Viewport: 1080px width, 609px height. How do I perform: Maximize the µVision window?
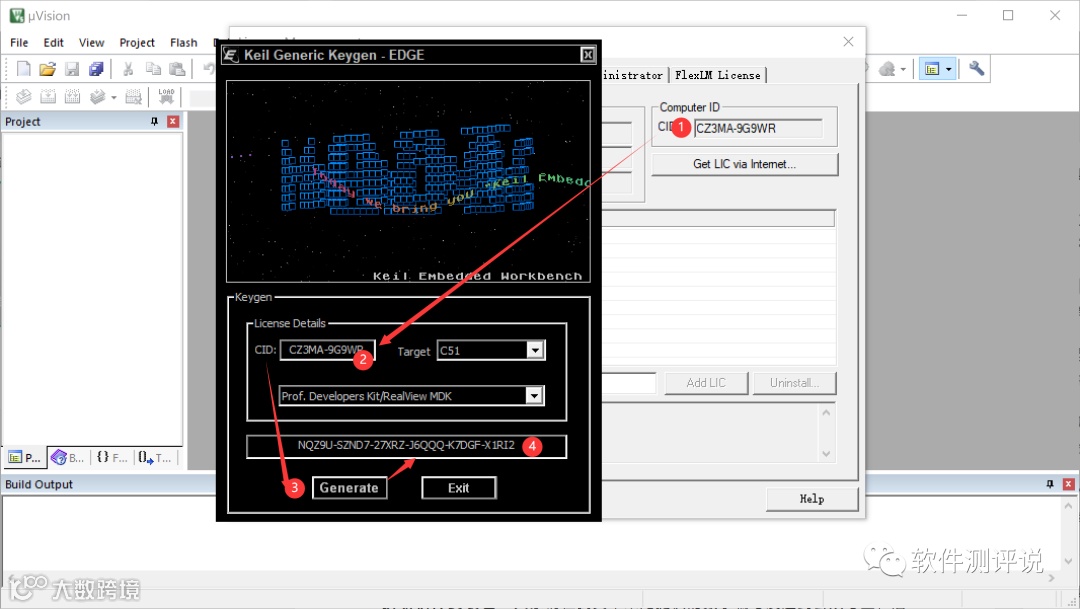(x=1008, y=15)
